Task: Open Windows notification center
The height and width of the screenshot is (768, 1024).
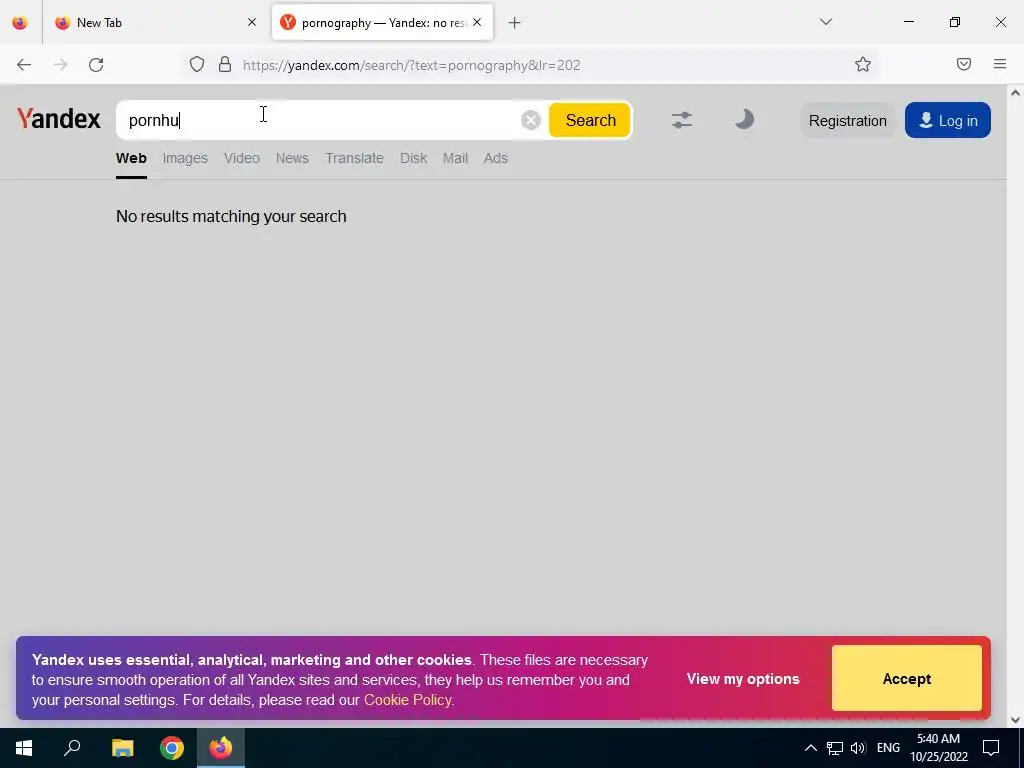Action: click(x=991, y=748)
